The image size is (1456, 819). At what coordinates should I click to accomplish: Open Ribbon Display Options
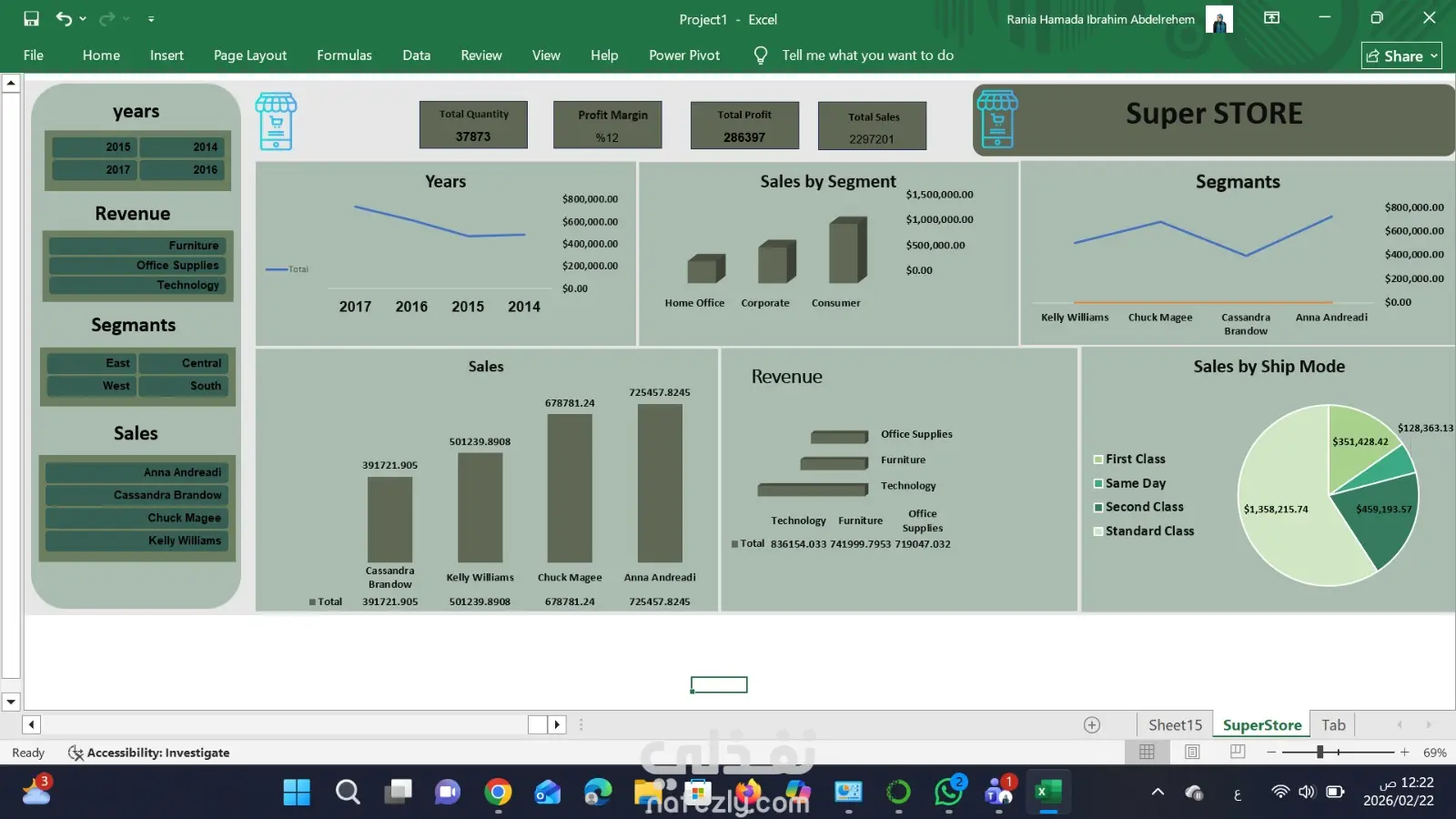click(x=1272, y=18)
